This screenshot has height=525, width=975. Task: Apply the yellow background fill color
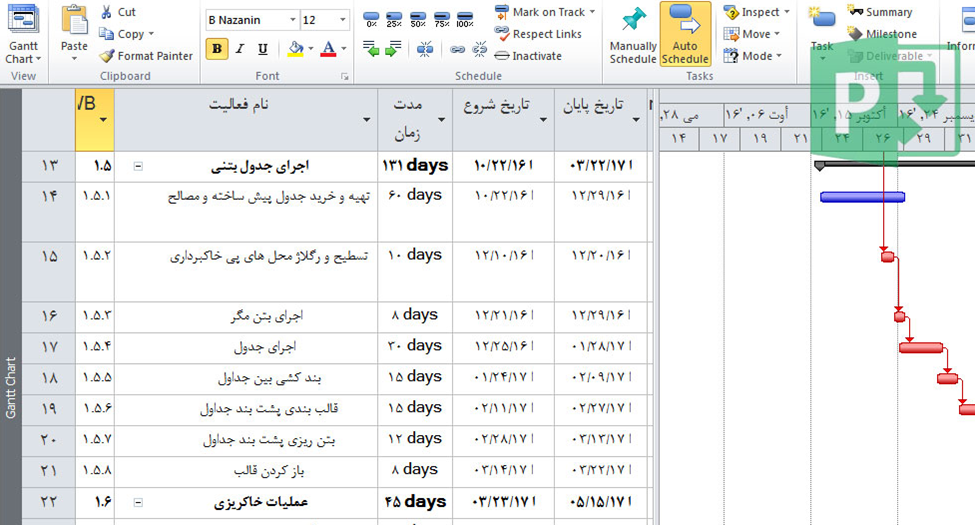296,49
